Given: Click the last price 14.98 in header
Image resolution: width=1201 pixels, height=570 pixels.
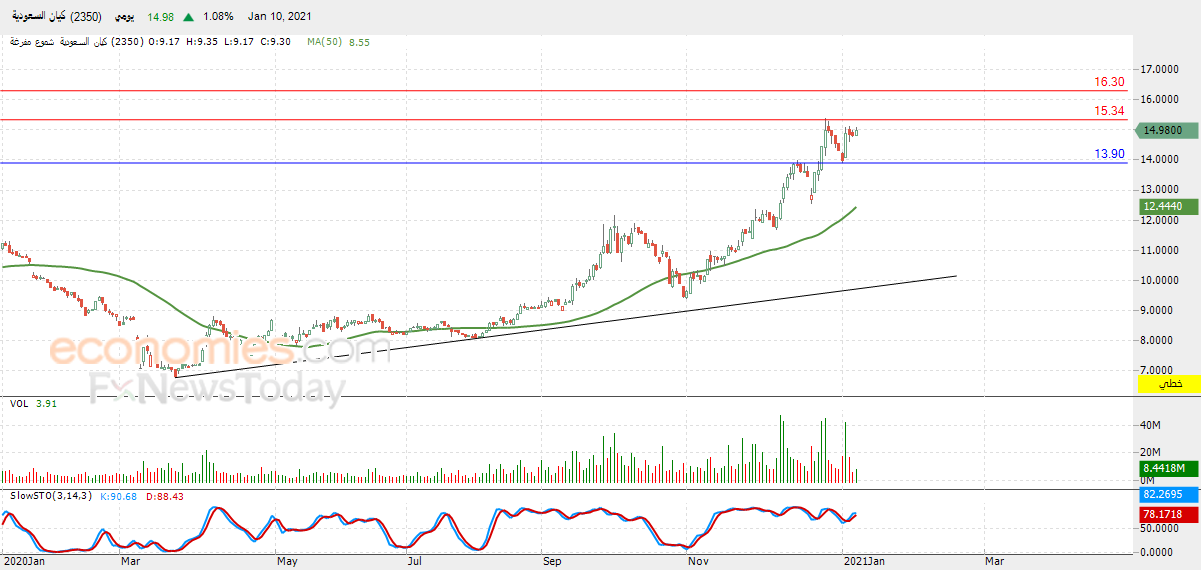Looking at the screenshot, I should (161, 17).
